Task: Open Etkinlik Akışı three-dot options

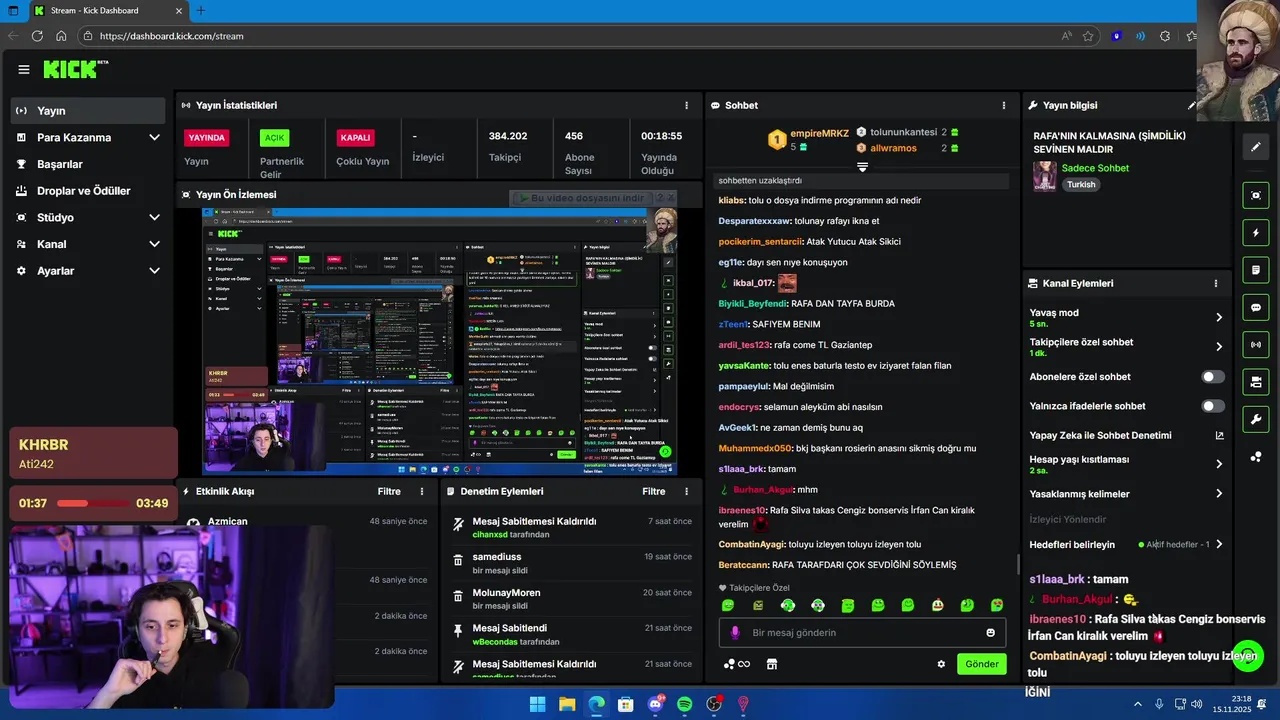Action: pyautogui.click(x=422, y=491)
